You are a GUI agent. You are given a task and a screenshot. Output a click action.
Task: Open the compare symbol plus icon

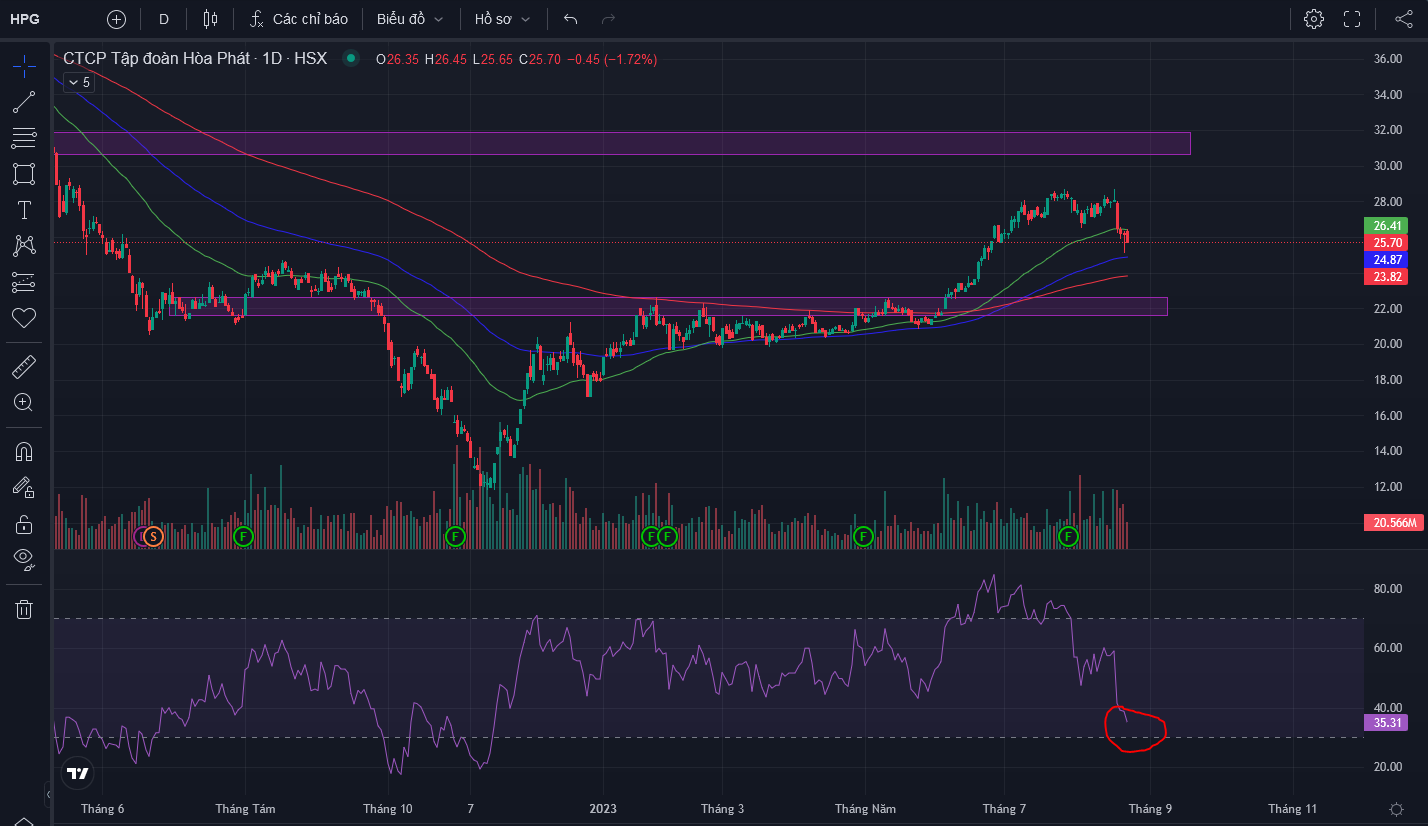click(x=116, y=19)
